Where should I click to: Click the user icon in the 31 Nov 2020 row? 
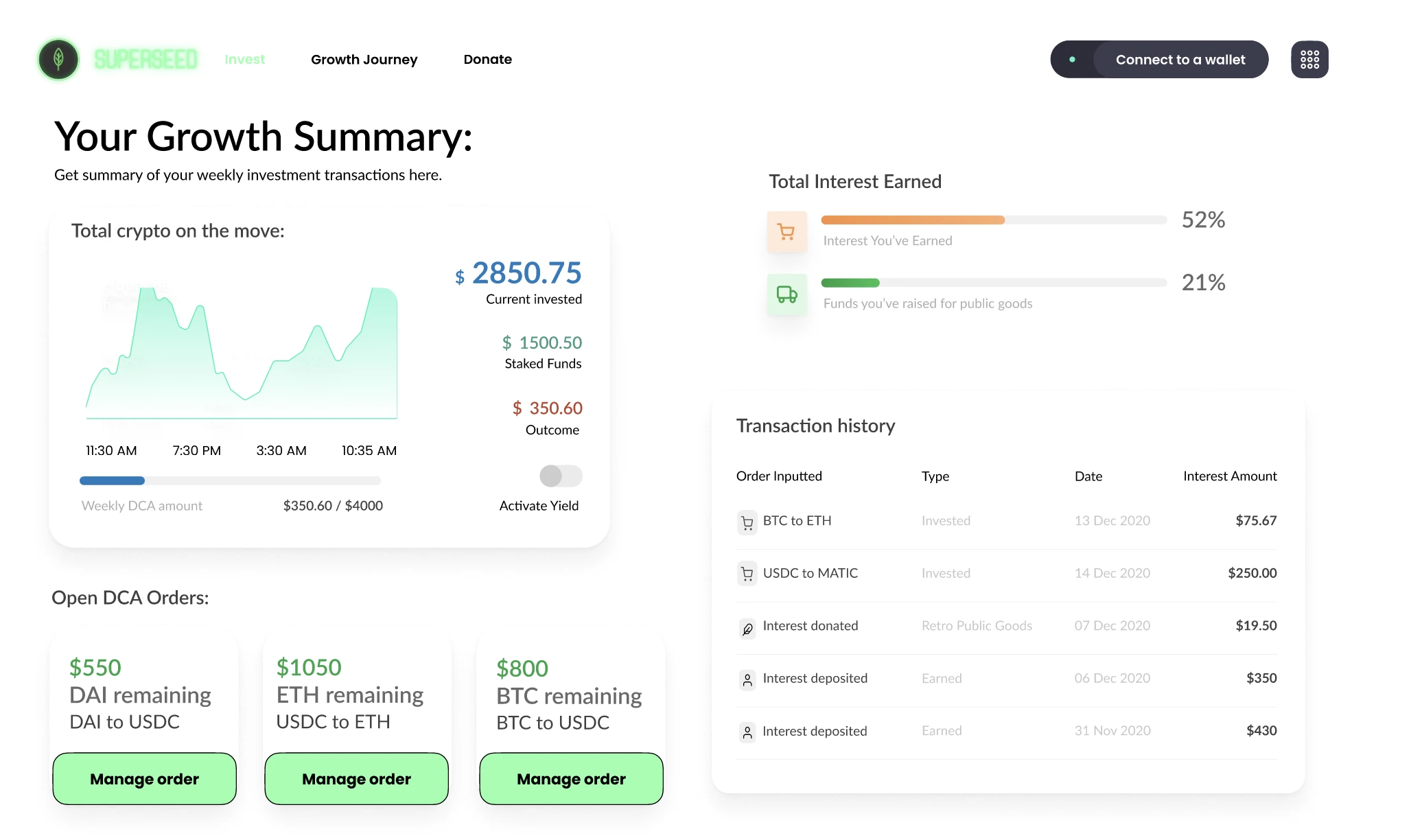pos(747,732)
